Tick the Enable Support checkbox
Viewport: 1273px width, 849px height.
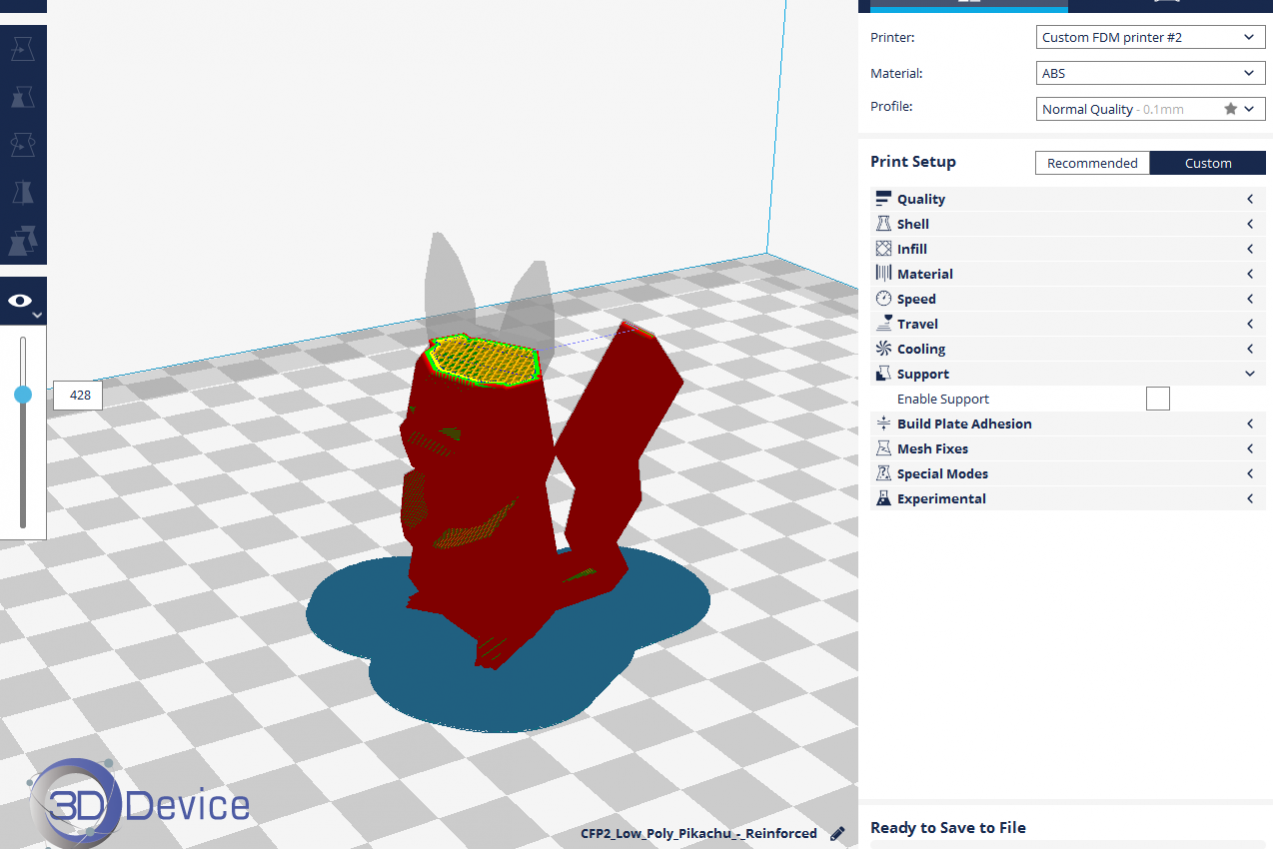(x=1157, y=399)
